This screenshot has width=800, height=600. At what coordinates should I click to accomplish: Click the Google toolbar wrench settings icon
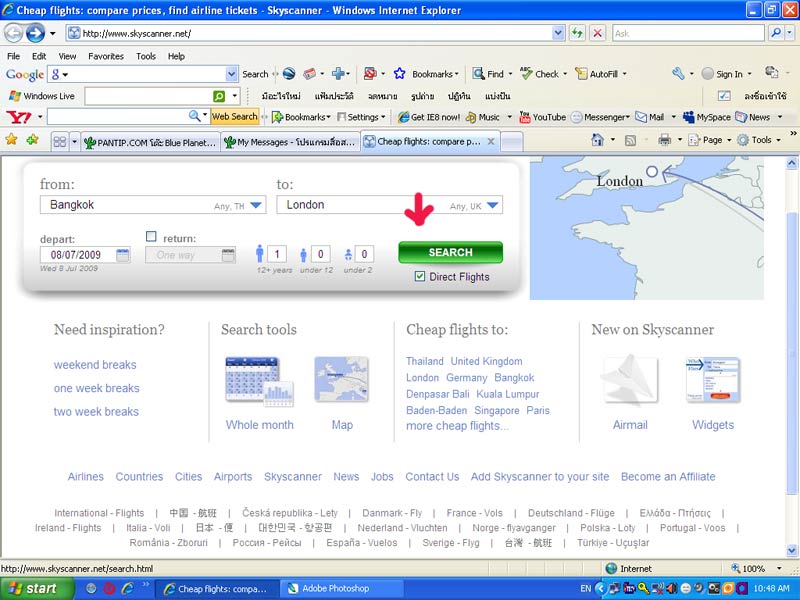[678, 74]
